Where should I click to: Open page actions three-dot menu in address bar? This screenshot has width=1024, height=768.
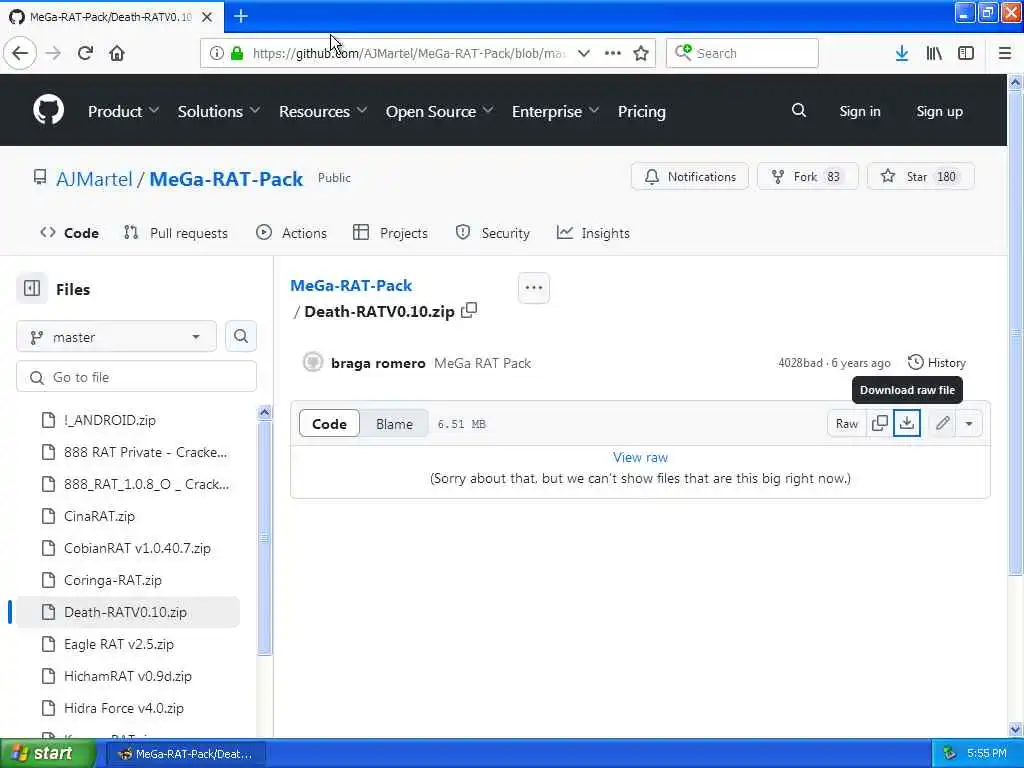(x=613, y=53)
